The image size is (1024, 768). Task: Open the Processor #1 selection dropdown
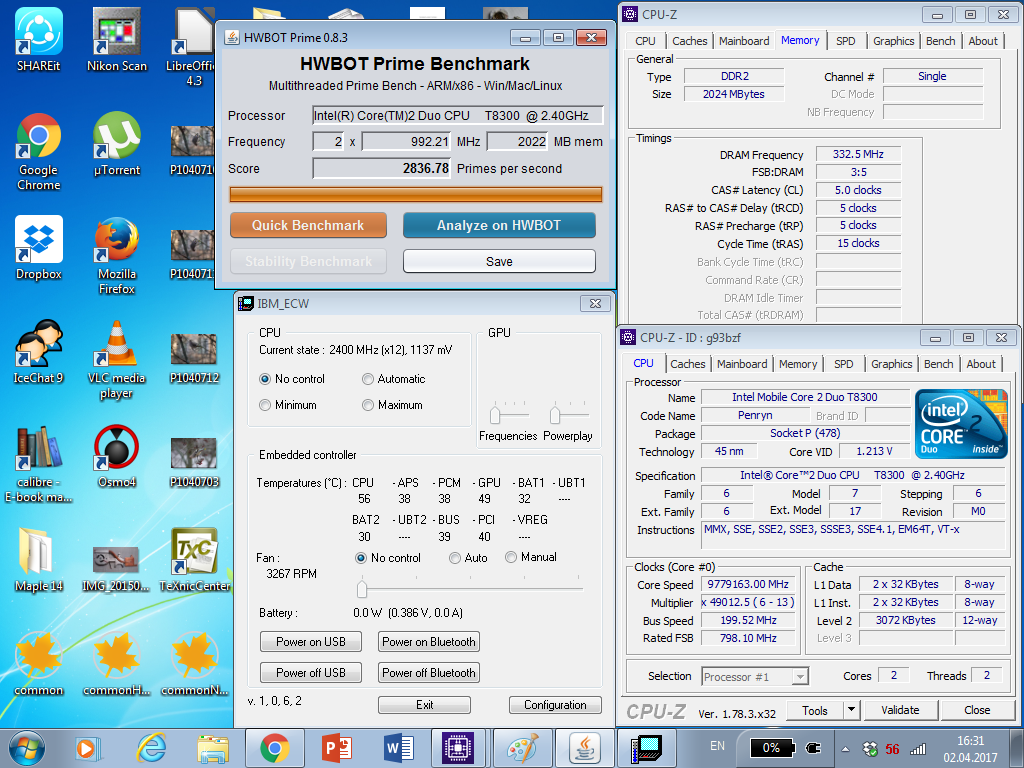pos(755,677)
